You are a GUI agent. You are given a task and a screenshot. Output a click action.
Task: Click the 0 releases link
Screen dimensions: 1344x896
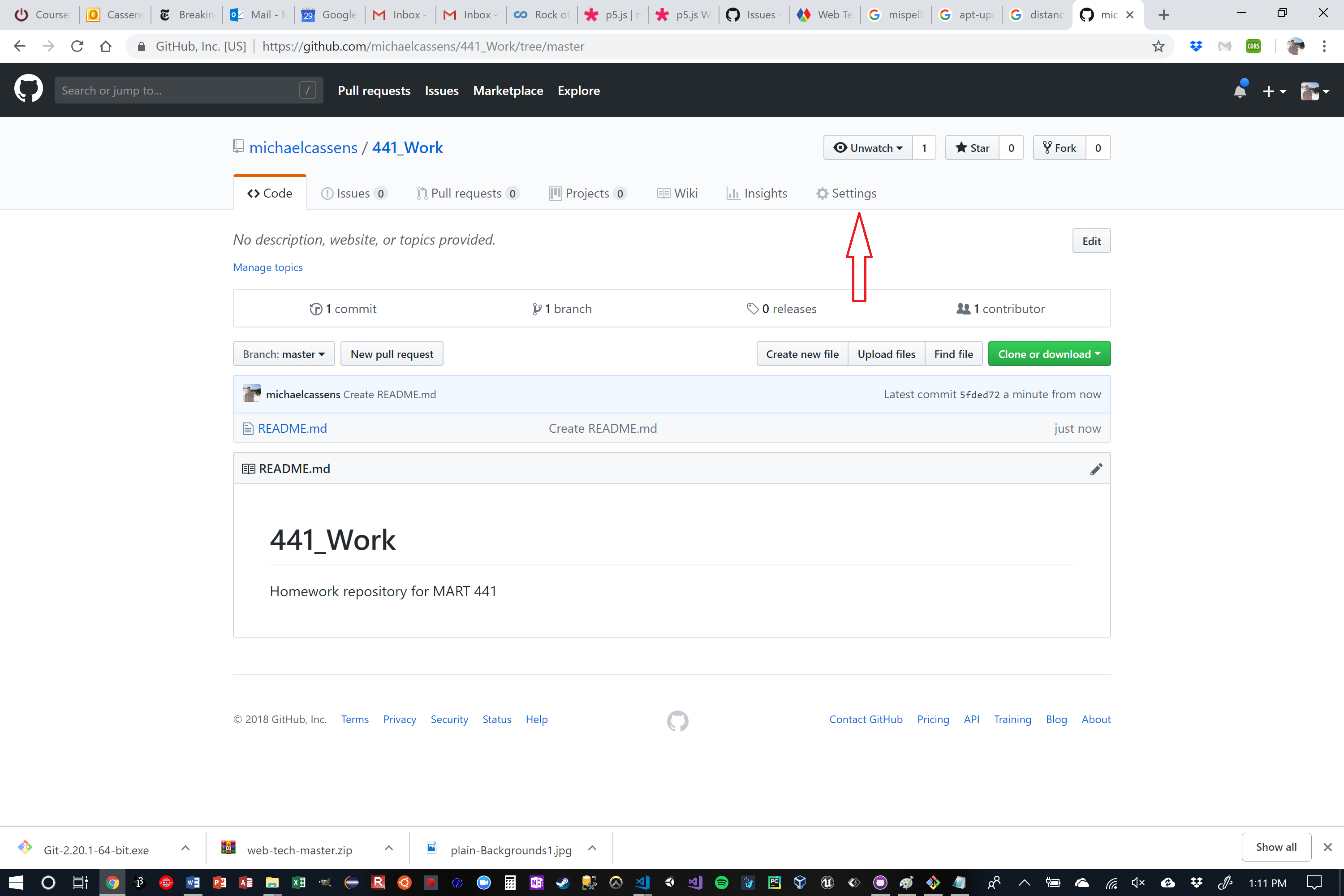pos(782,309)
